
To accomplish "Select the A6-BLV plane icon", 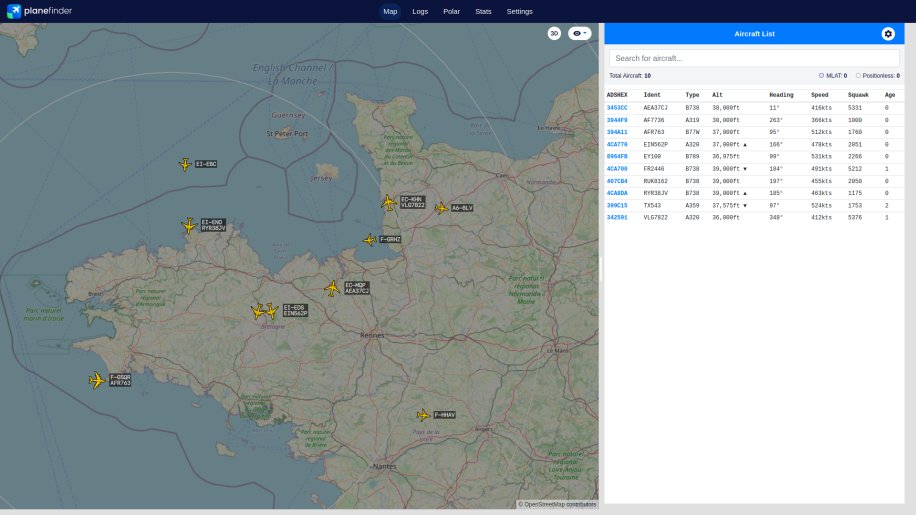I will click(441, 208).
